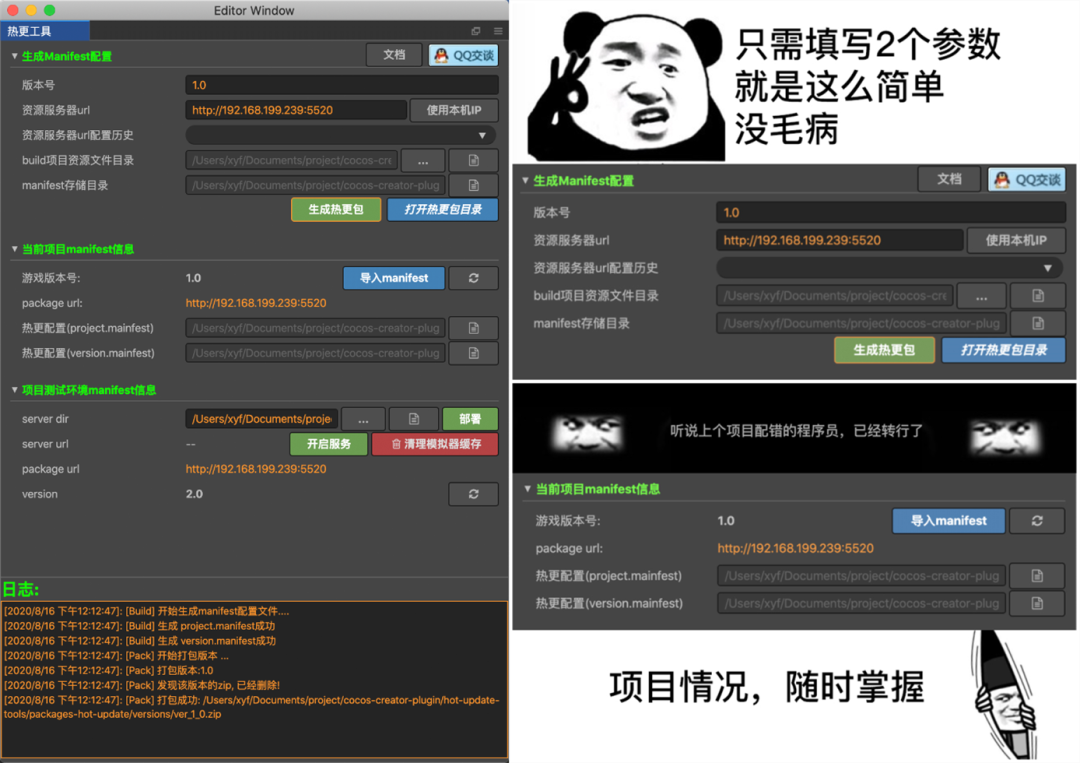Image resolution: width=1080 pixels, height=763 pixels.
Task: Collapse the 生成Manifest配置 section in Editor Window
Action: [14, 56]
